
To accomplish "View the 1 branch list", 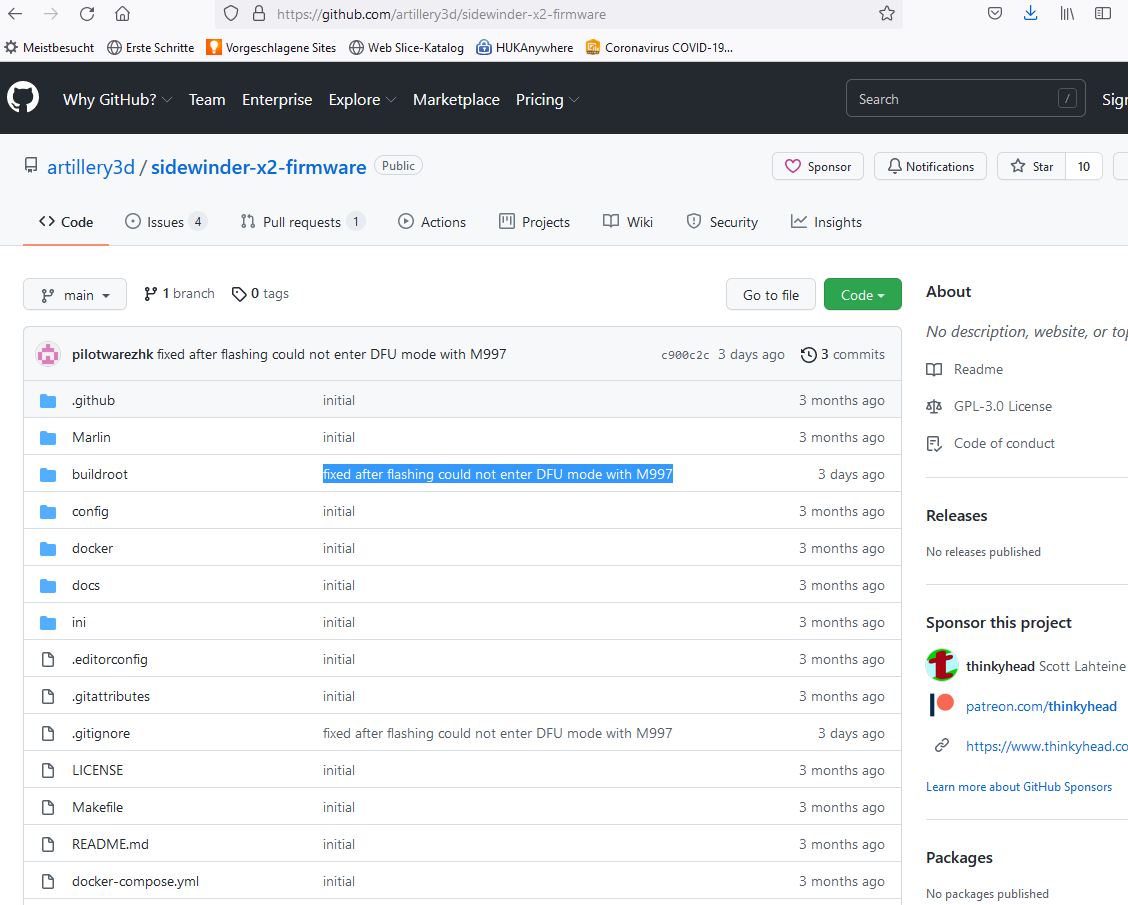I will (x=179, y=294).
